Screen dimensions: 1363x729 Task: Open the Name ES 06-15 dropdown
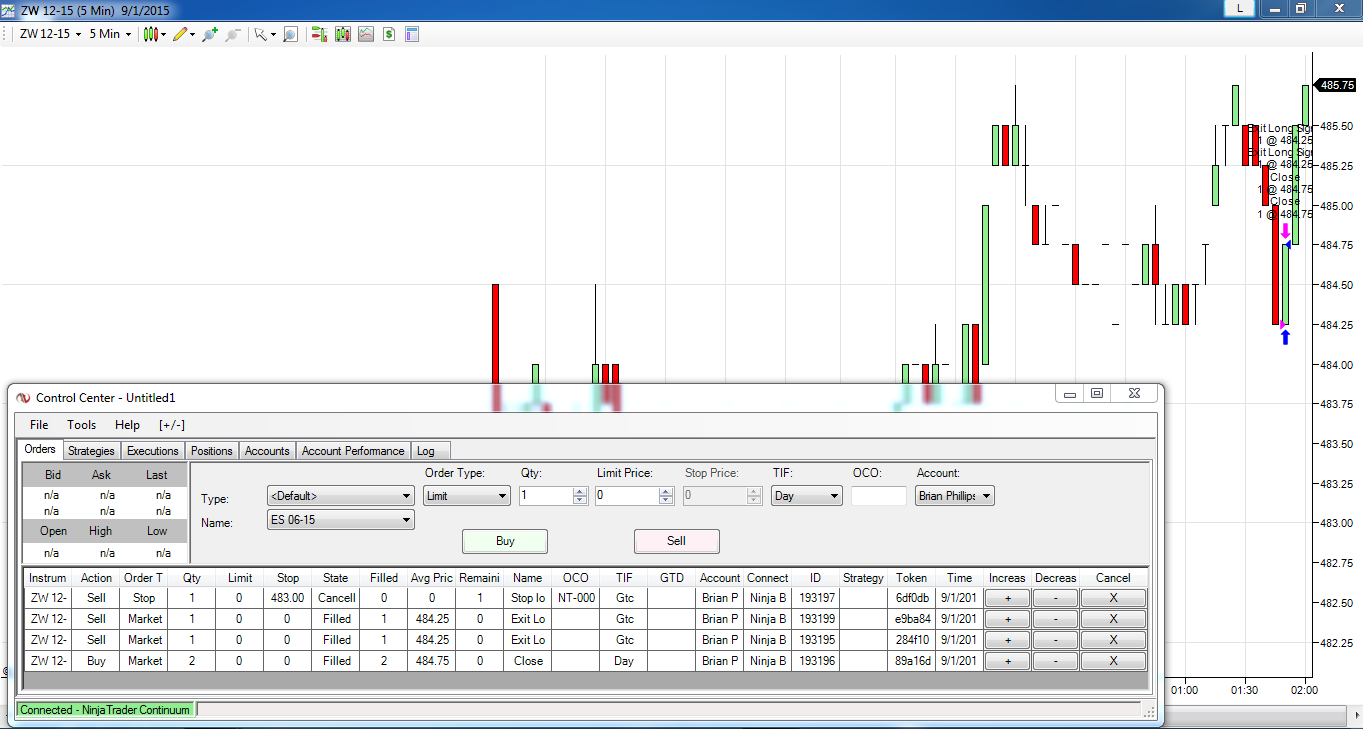point(340,520)
